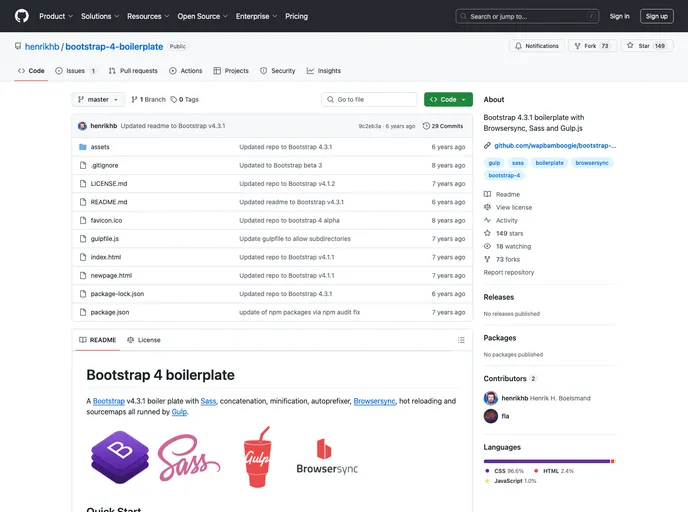This screenshot has width=688, height=512.
Task: Open commit 'Update gulpfile to allow subdirectories'
Action: [295, 239]
